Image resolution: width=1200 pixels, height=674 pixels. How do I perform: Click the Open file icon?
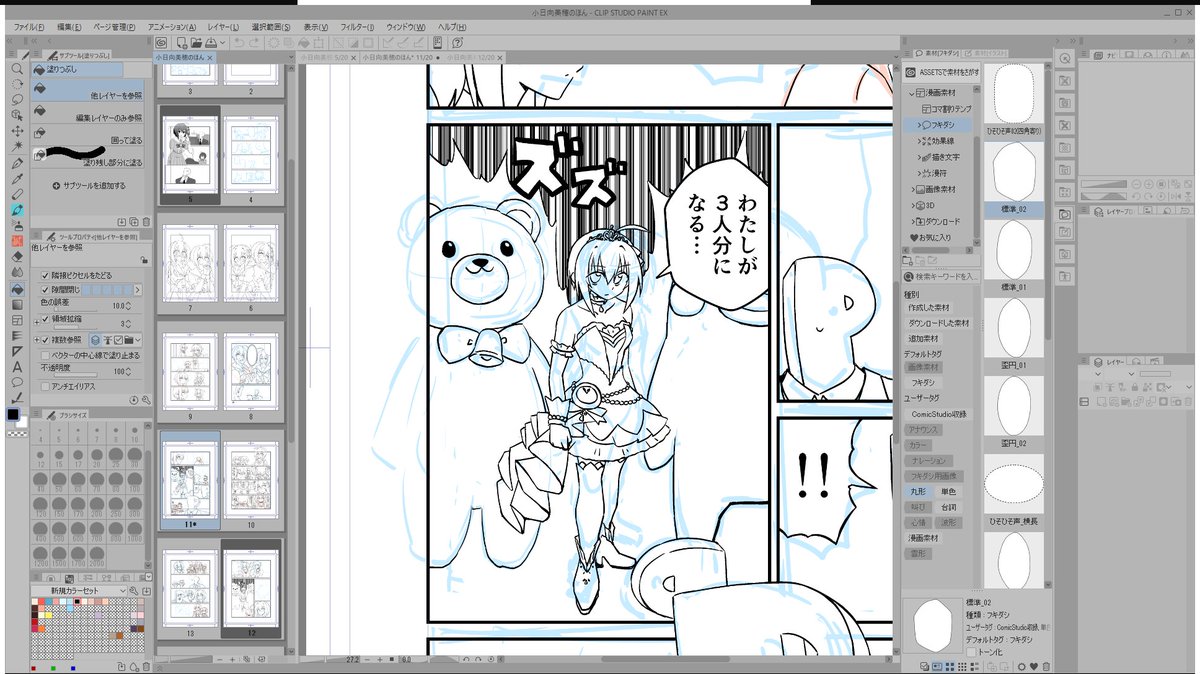pos(197,42)
